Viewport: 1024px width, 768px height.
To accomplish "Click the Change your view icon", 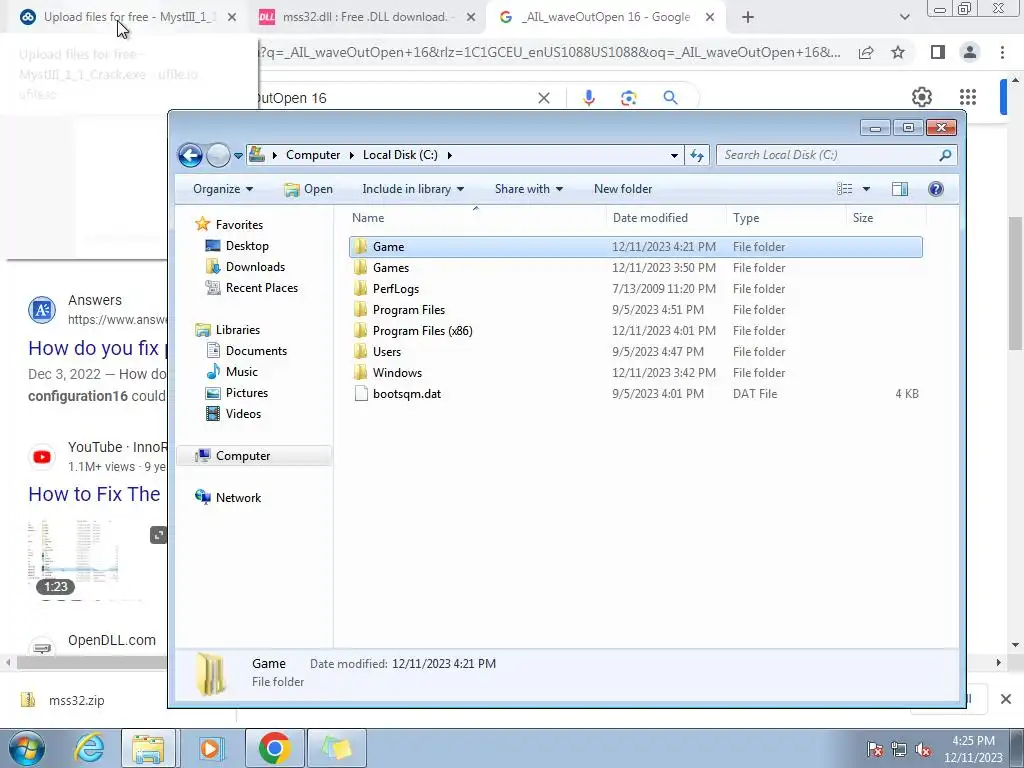I will point(844,189).
